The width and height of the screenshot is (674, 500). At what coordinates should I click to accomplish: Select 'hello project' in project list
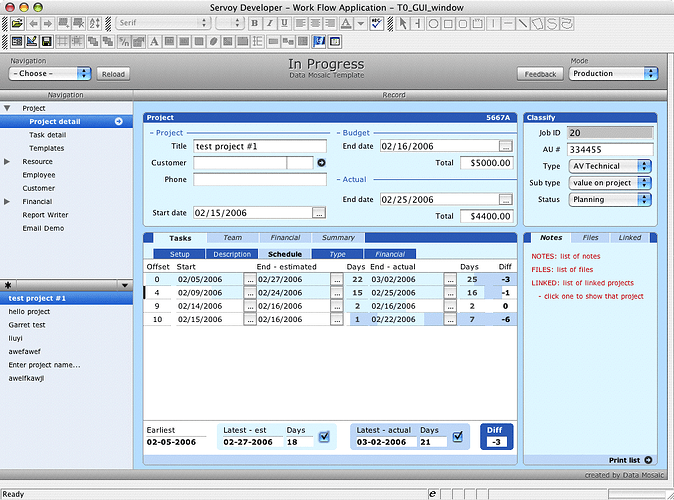coord(29,312)
